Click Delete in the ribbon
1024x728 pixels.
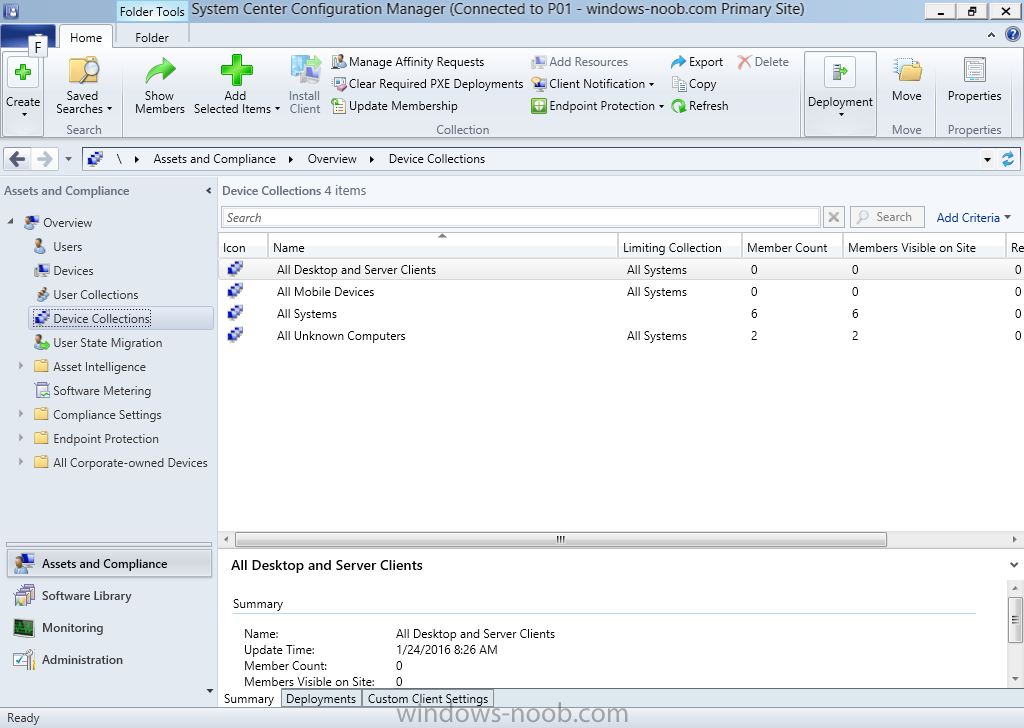coord(763,62)
